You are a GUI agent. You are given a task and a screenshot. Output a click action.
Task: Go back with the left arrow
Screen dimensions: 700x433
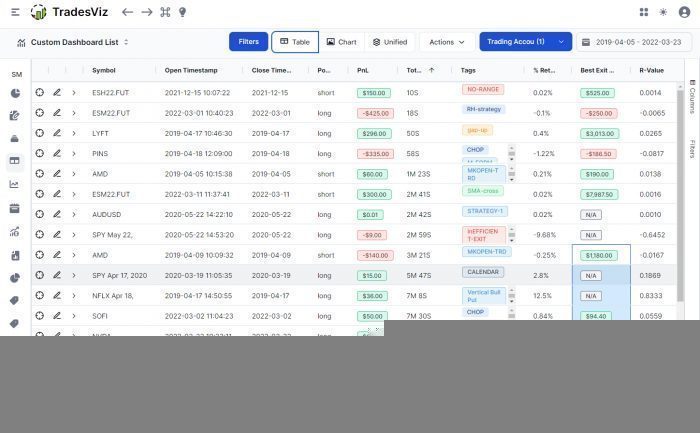pos(128,12)
